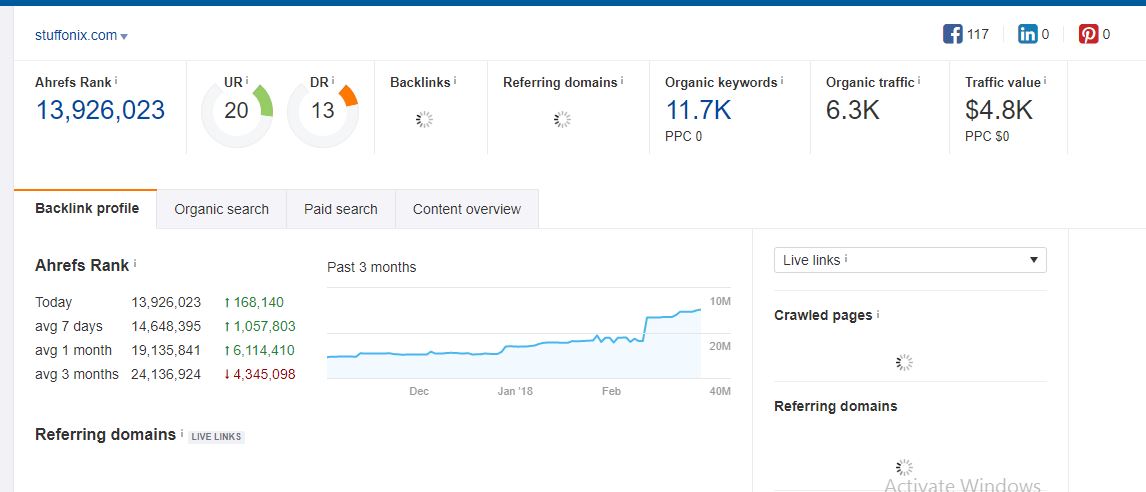
Task: Click the info icon beside Organic traffic
Action: click(x=919, y=80)
